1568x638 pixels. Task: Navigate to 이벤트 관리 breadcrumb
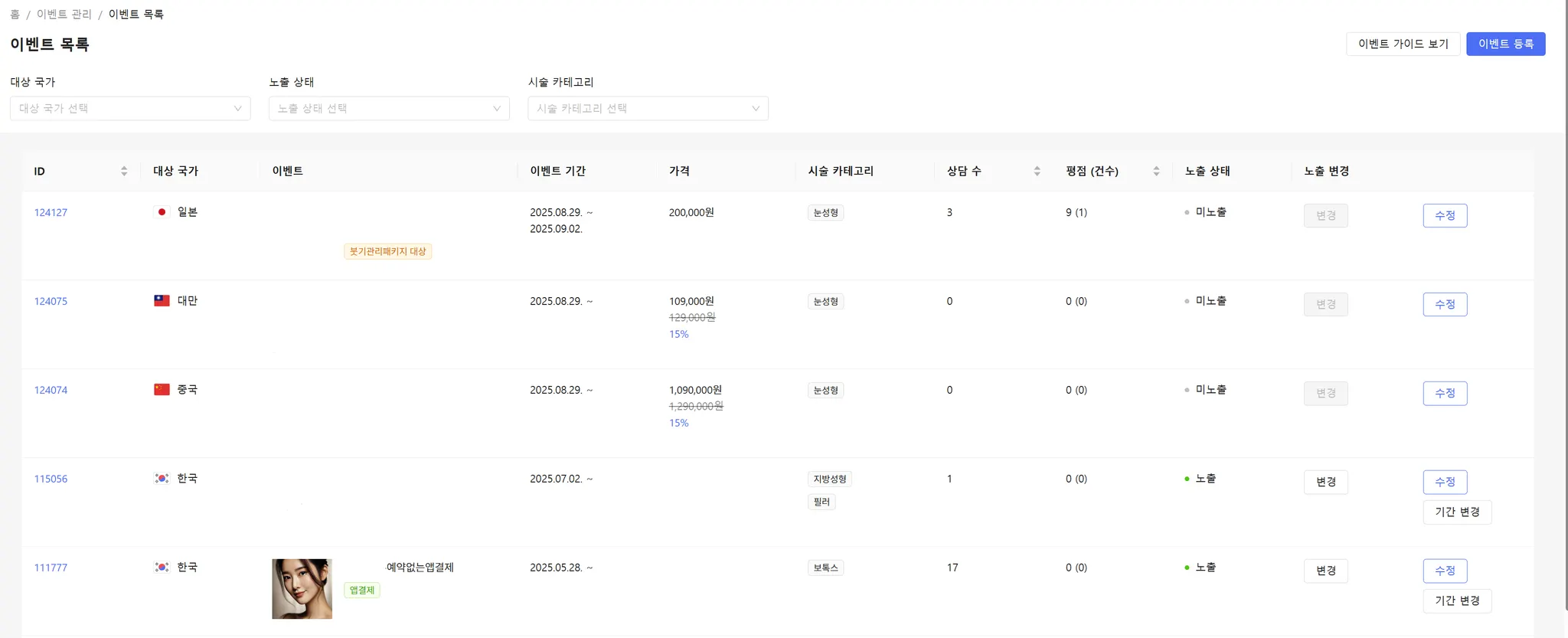64,15
